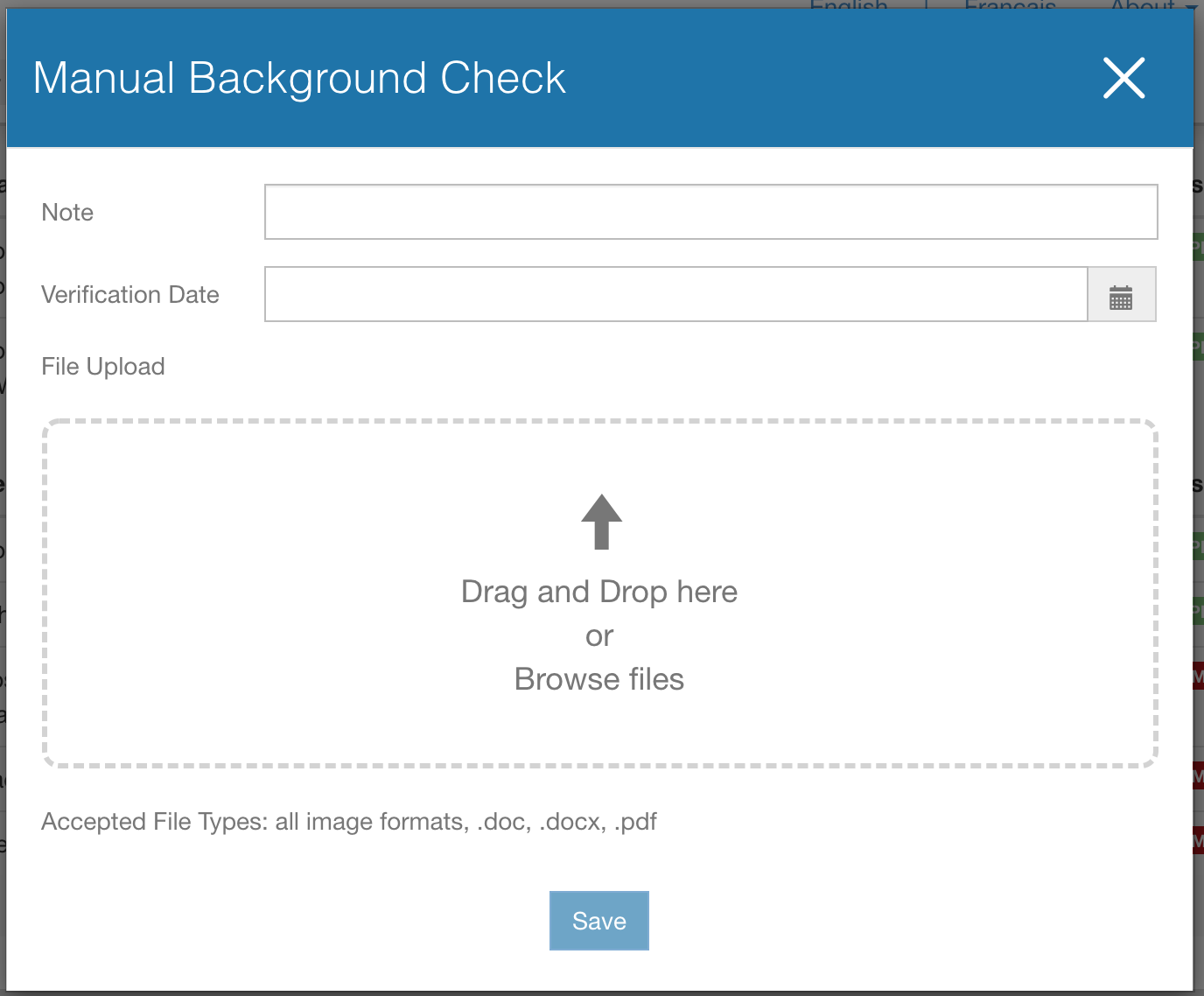The height and width of the screenshot is (996, 1204).
Task: Click the Verification Date label
Action: coord(129,295)
